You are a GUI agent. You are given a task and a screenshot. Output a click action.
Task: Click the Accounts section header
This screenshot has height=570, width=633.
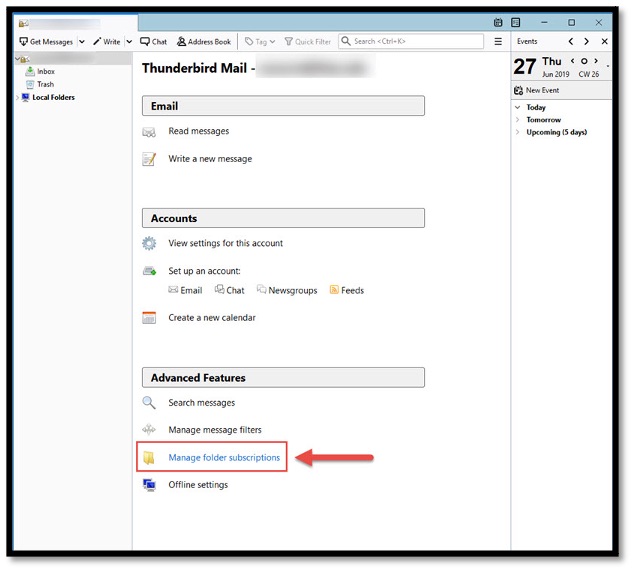[283, 218]
